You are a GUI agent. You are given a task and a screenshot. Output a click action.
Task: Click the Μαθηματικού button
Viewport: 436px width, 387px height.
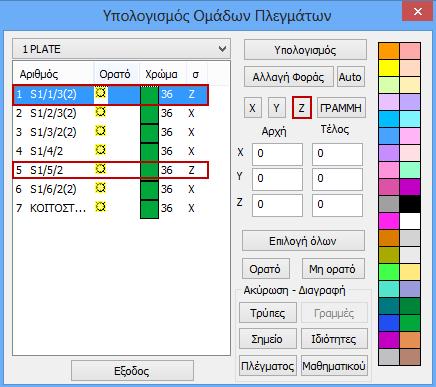334,366
